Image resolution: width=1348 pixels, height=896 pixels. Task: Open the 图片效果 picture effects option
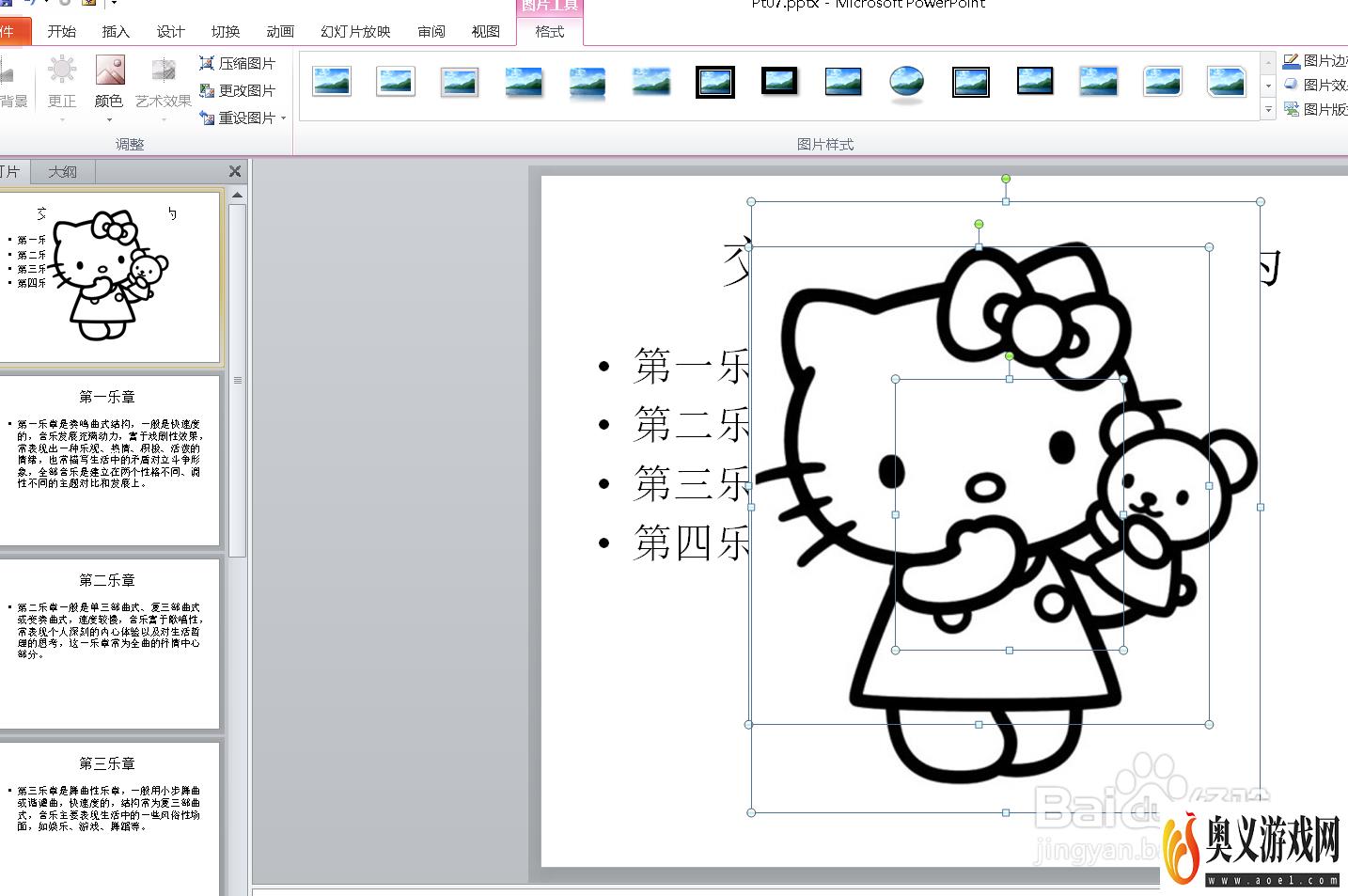pyautogui.click(x=1316, y=85)
